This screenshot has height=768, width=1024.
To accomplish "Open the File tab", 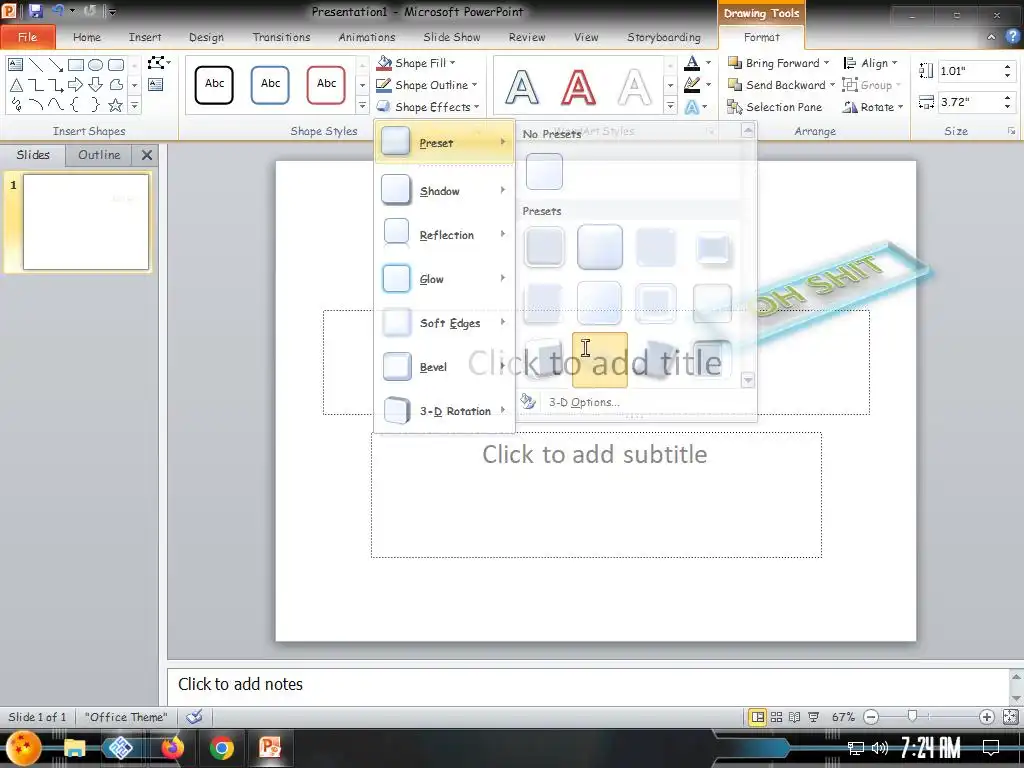I will [x=27, y=37].
